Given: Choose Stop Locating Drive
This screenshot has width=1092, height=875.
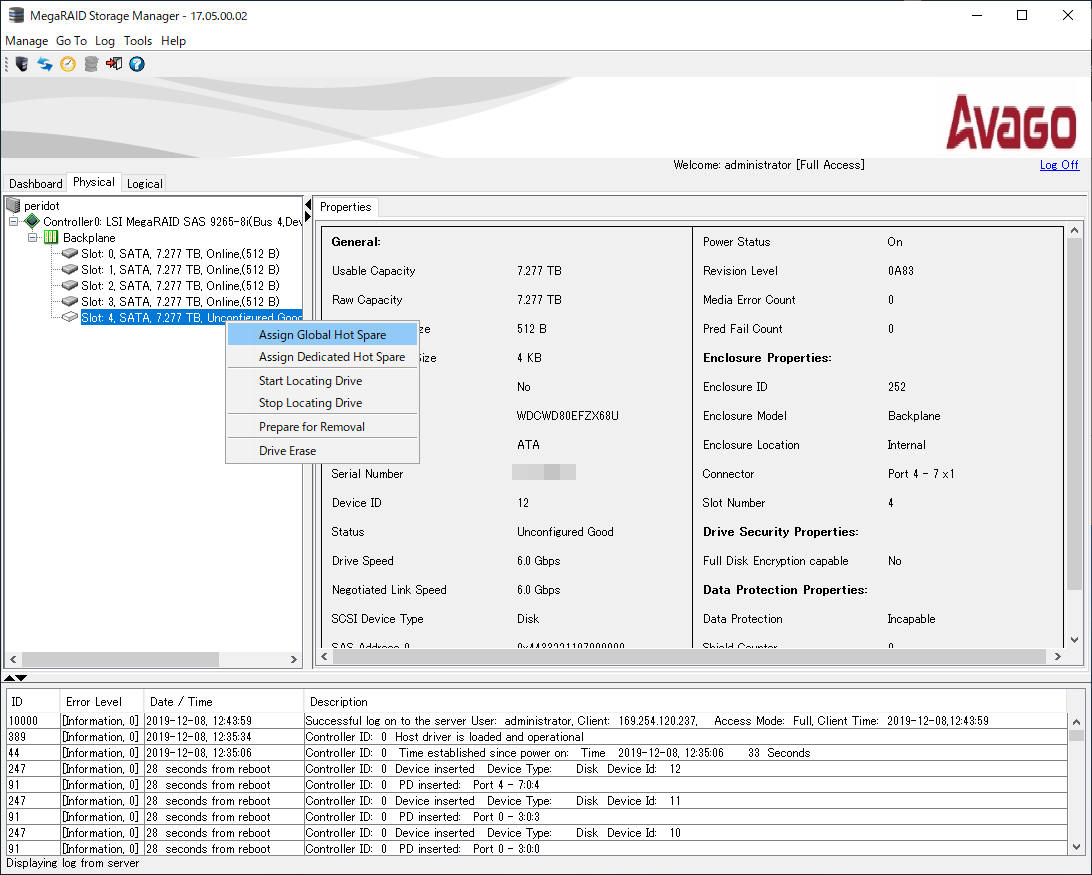Looking at the screenshot, I should click(x=322, y=403).
